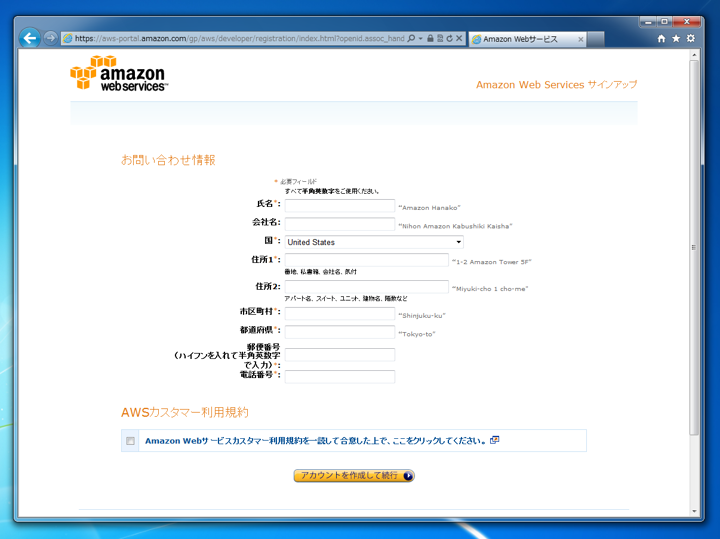The width and height of the screenshot is (720, 539).
Task: Click the URL address field
Action: coord(239,39)
